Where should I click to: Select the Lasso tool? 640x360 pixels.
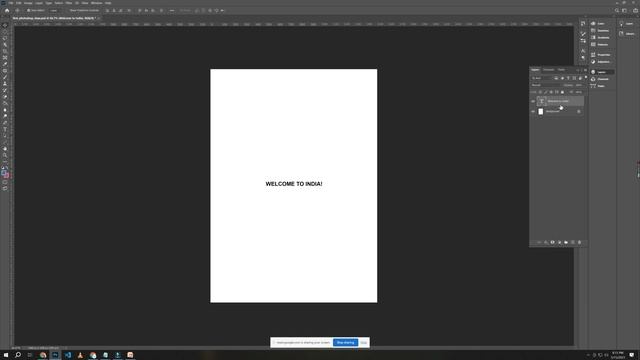click(x=5, y=38)
